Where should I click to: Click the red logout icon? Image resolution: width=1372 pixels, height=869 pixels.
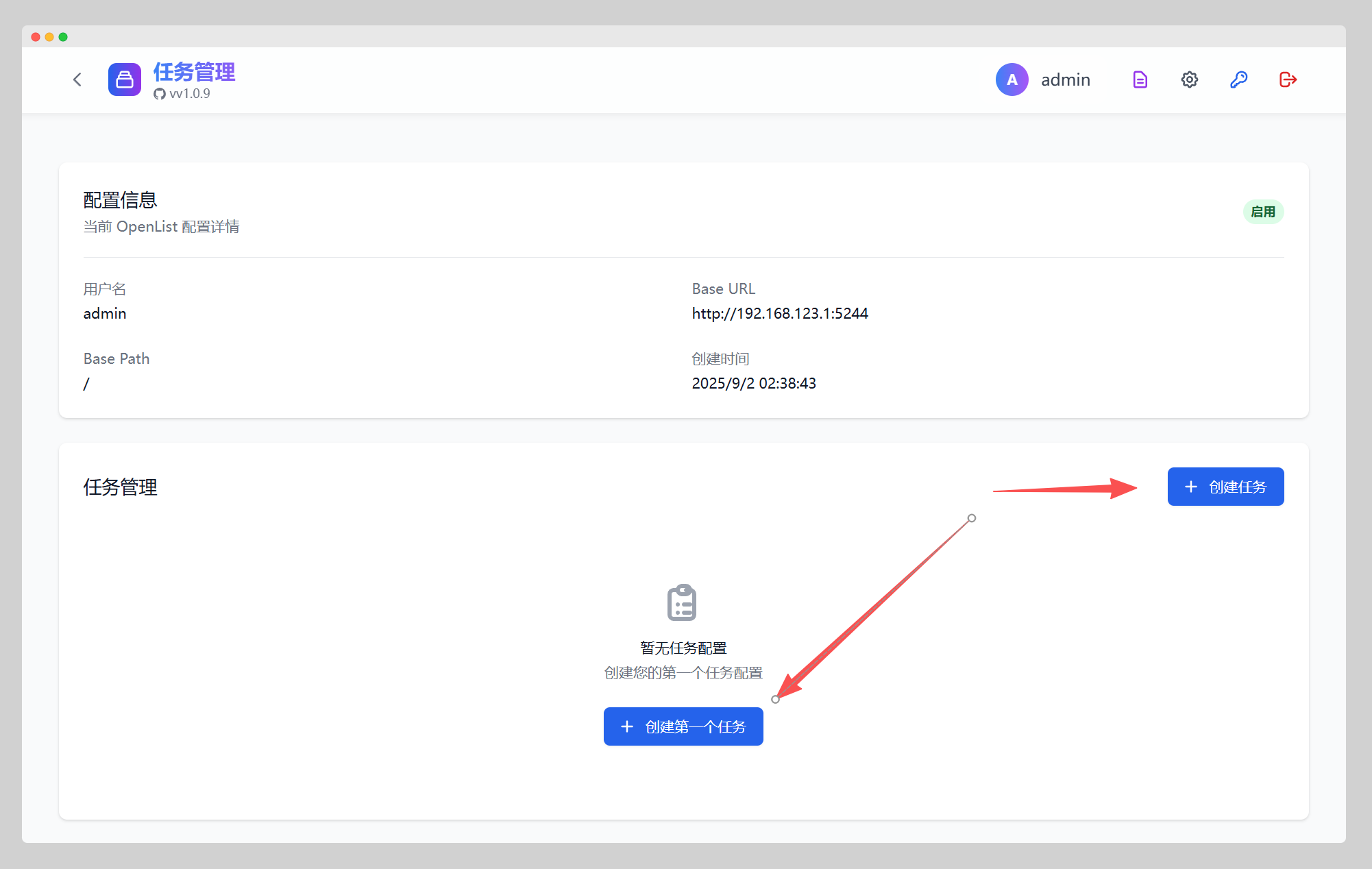[x=1288, y=79]
